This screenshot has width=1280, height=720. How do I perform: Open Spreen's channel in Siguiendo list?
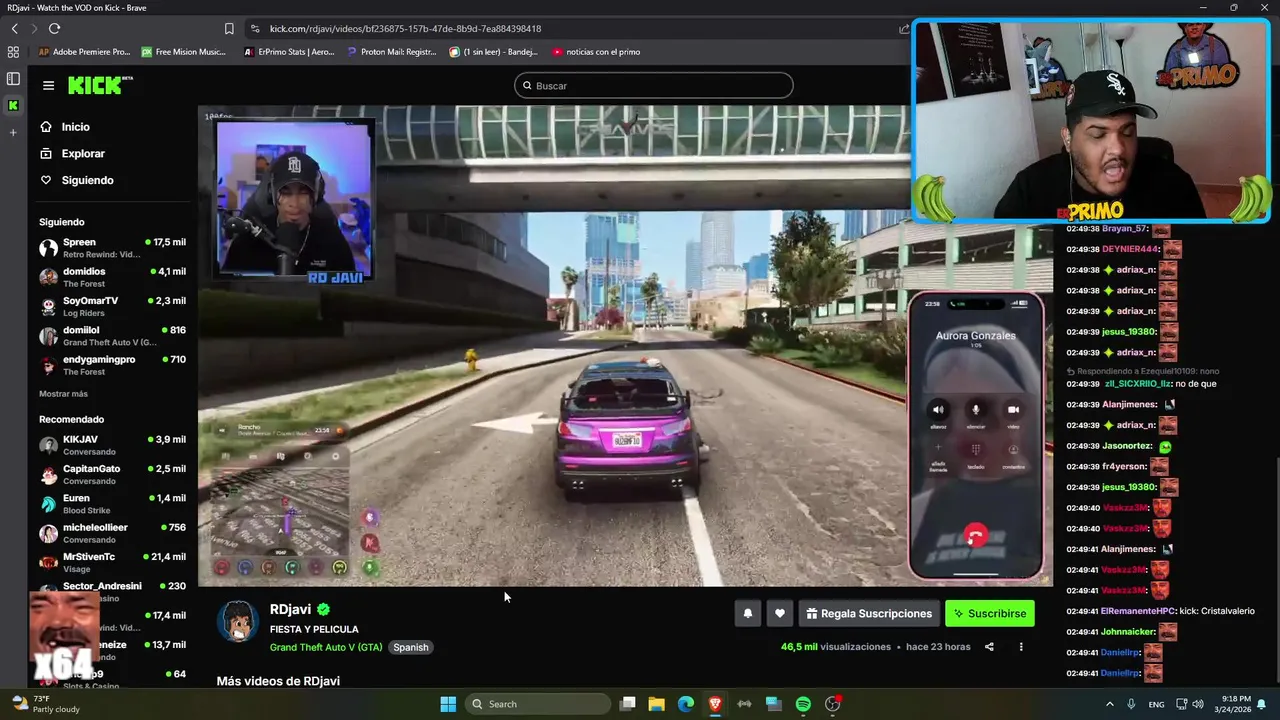coord(112,248)
